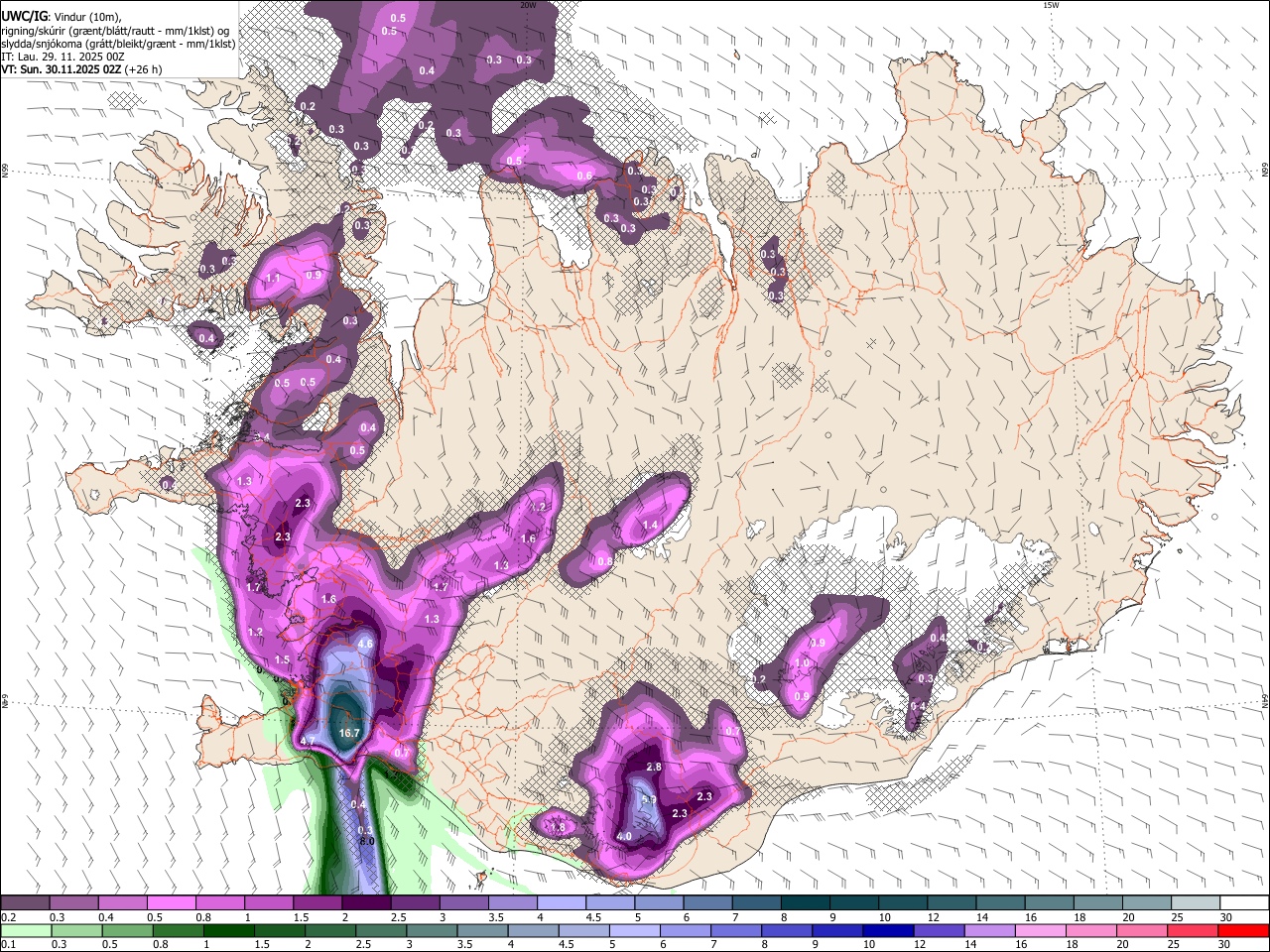Click the deep blue rain swatch between 10 and 12
The height and width of the screenshot is (952, 1270).
(888, 930)
